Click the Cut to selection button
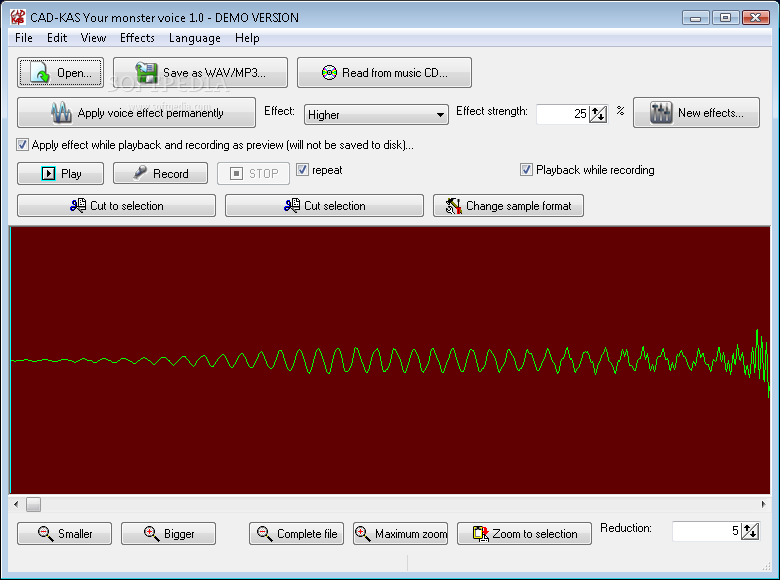Screen dimensions: 780x580 (116, 205)
